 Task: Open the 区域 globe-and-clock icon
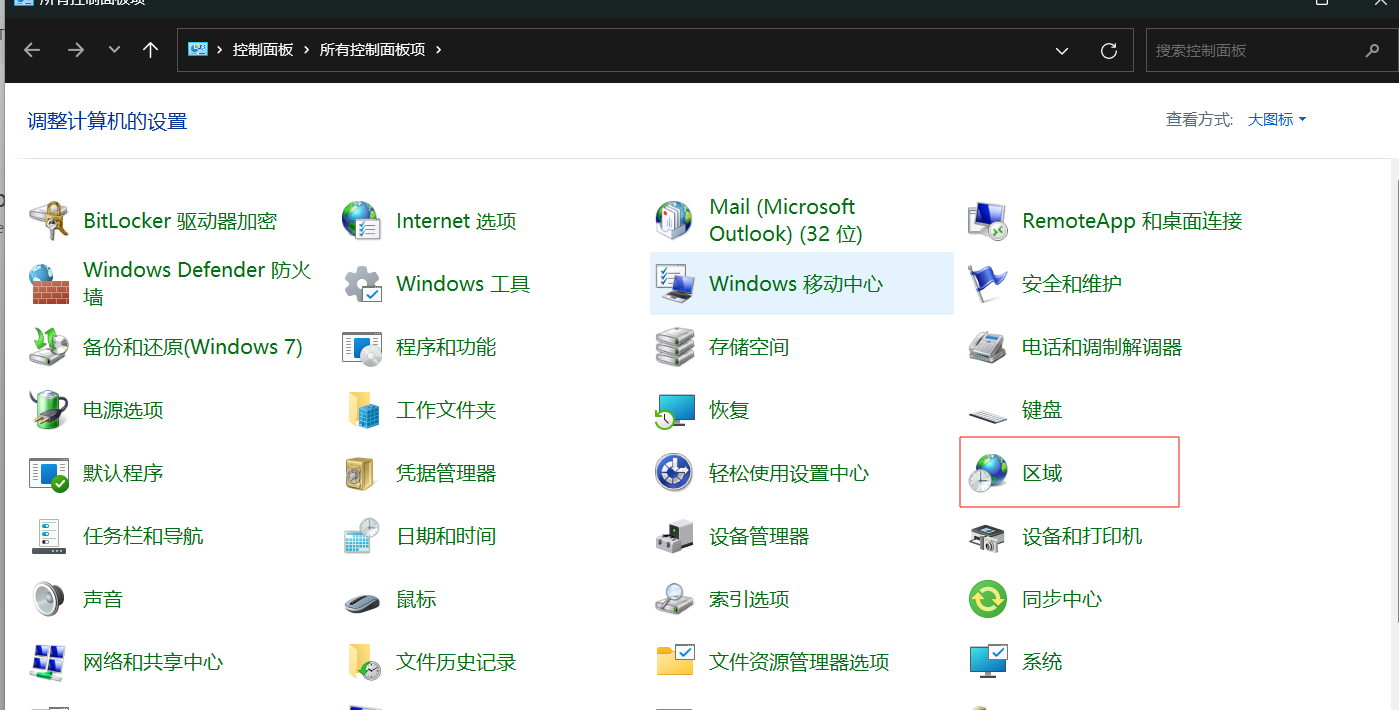987,473
